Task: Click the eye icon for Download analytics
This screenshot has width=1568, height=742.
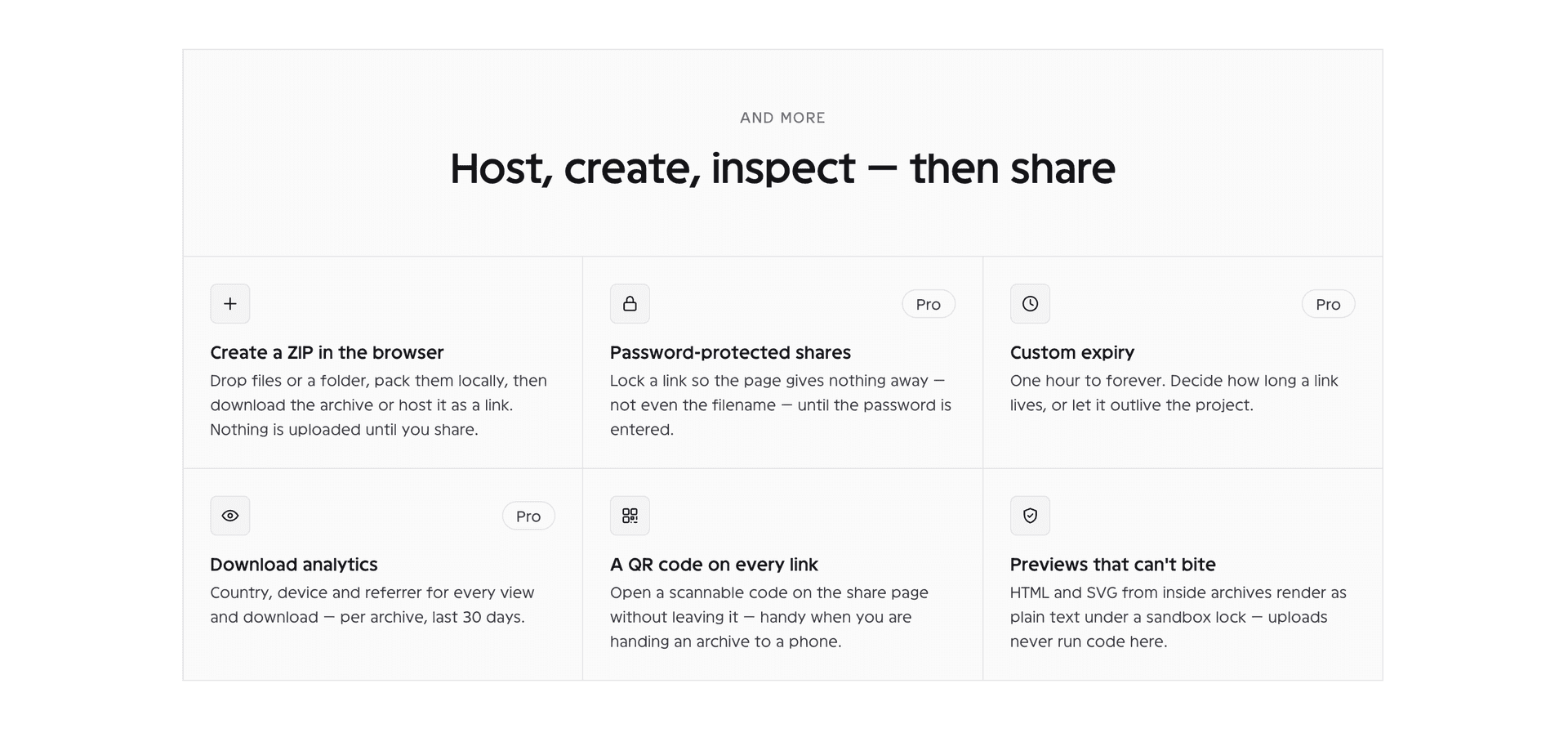Action: tap(230, 516)
